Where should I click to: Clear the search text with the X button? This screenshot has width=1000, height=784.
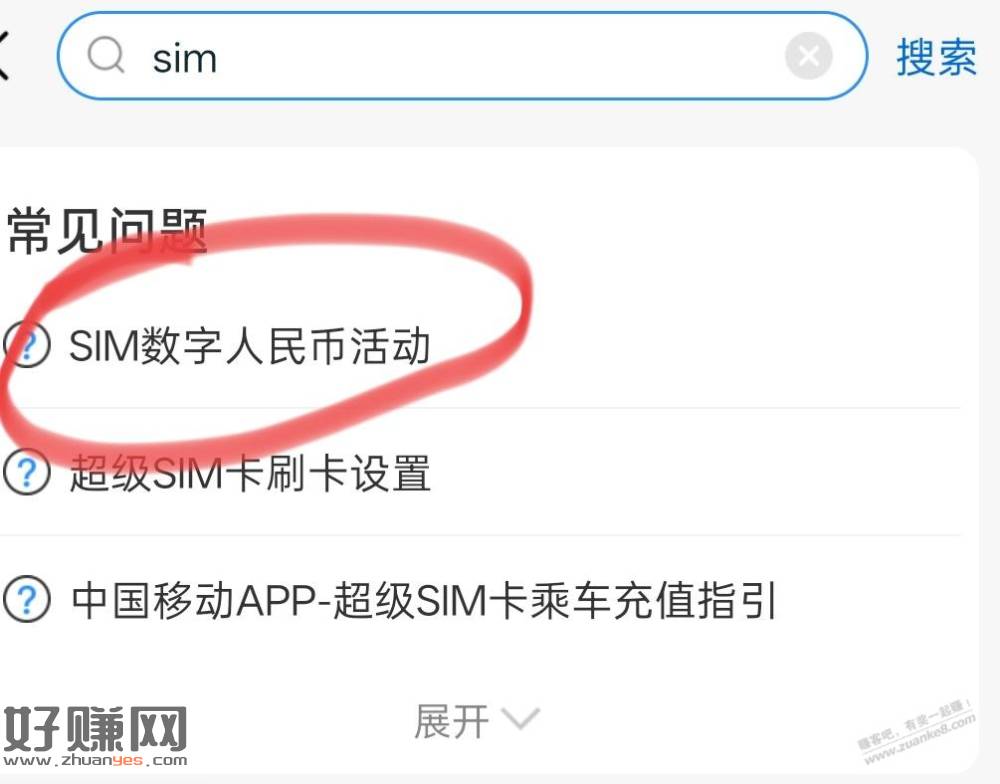(808, 55)
